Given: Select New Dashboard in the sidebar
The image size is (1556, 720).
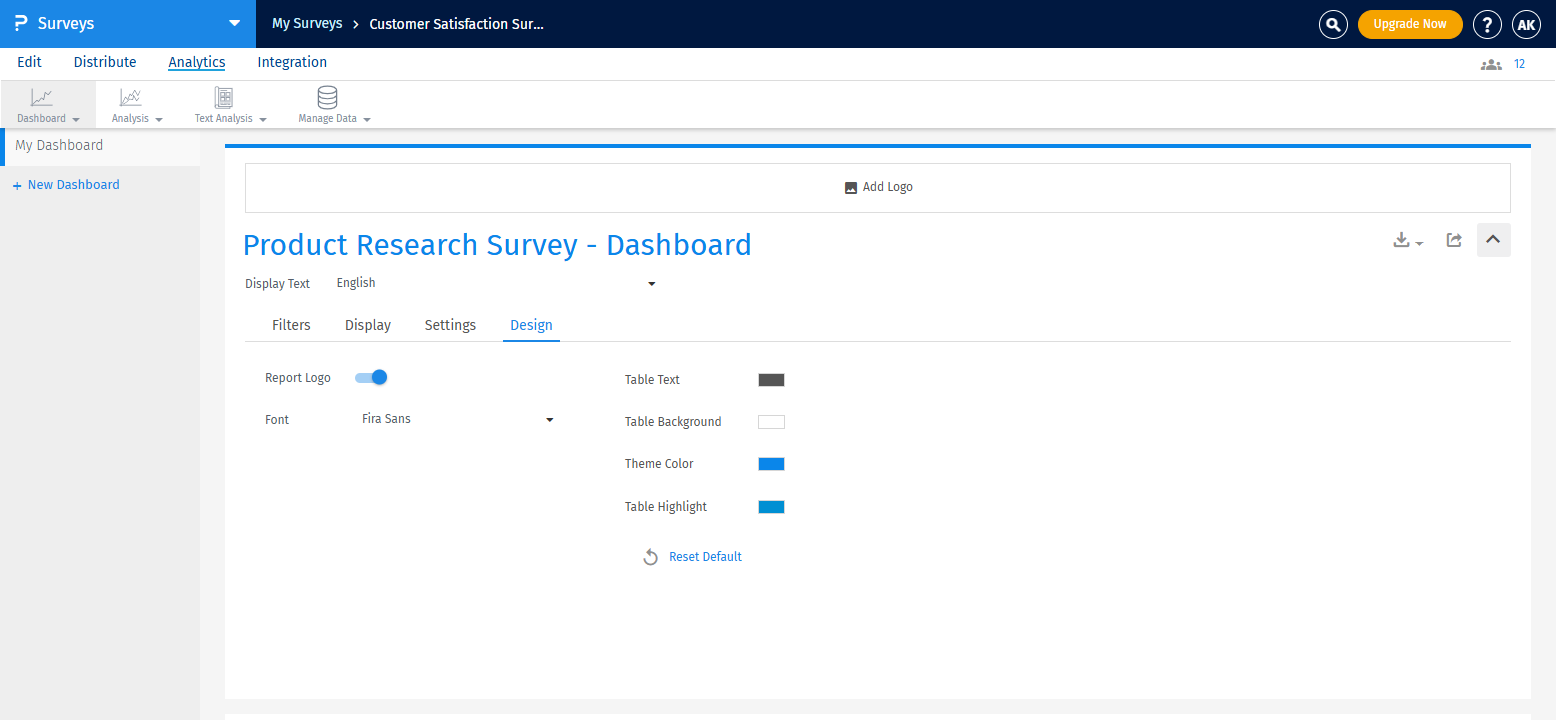Looking at the screenshot, I should (73, 184).
